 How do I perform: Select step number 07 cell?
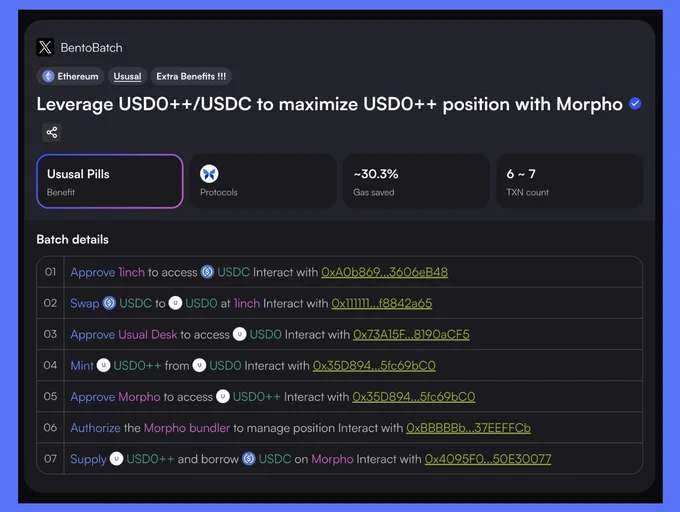[x=50, y=458]
